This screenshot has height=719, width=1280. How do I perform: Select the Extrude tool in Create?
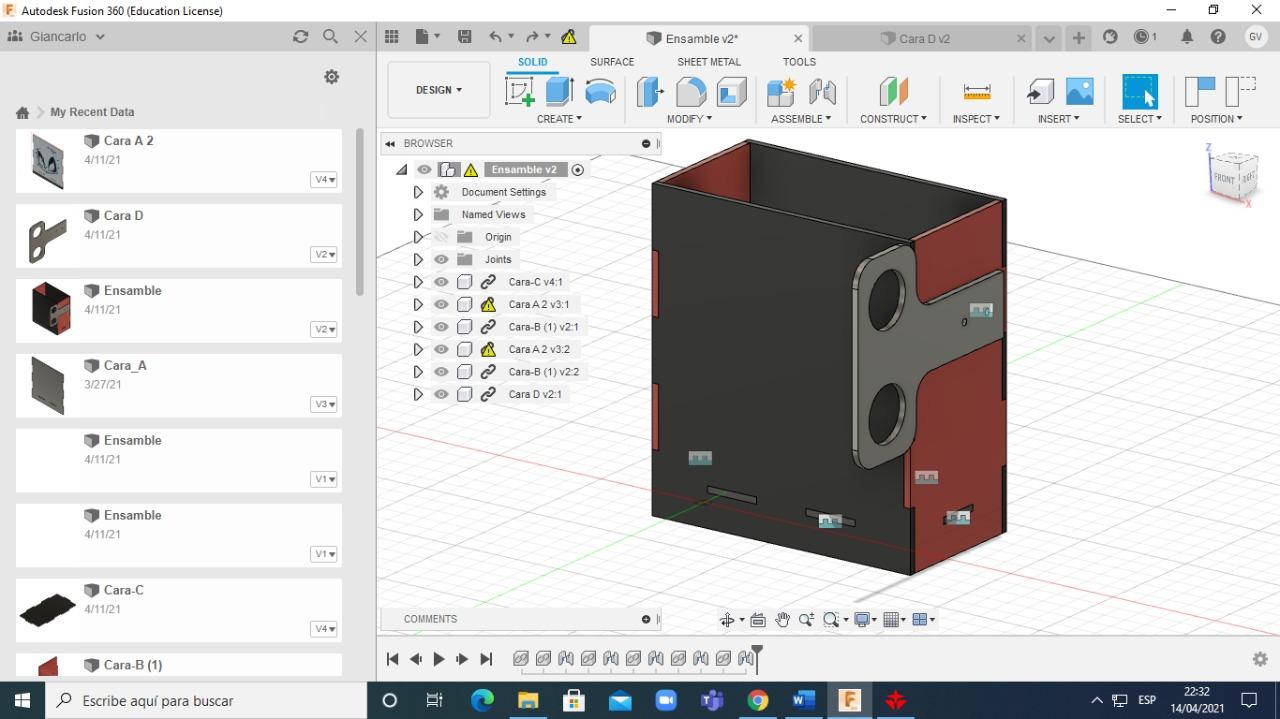559,92
